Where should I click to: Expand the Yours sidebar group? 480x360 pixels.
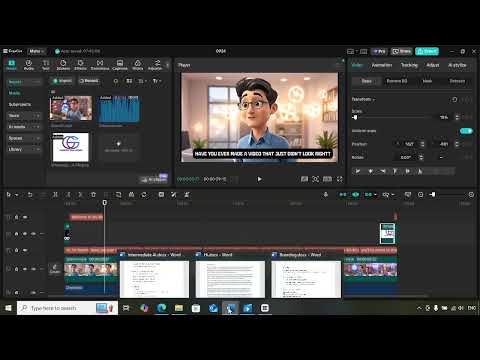(x=24, y=116)
